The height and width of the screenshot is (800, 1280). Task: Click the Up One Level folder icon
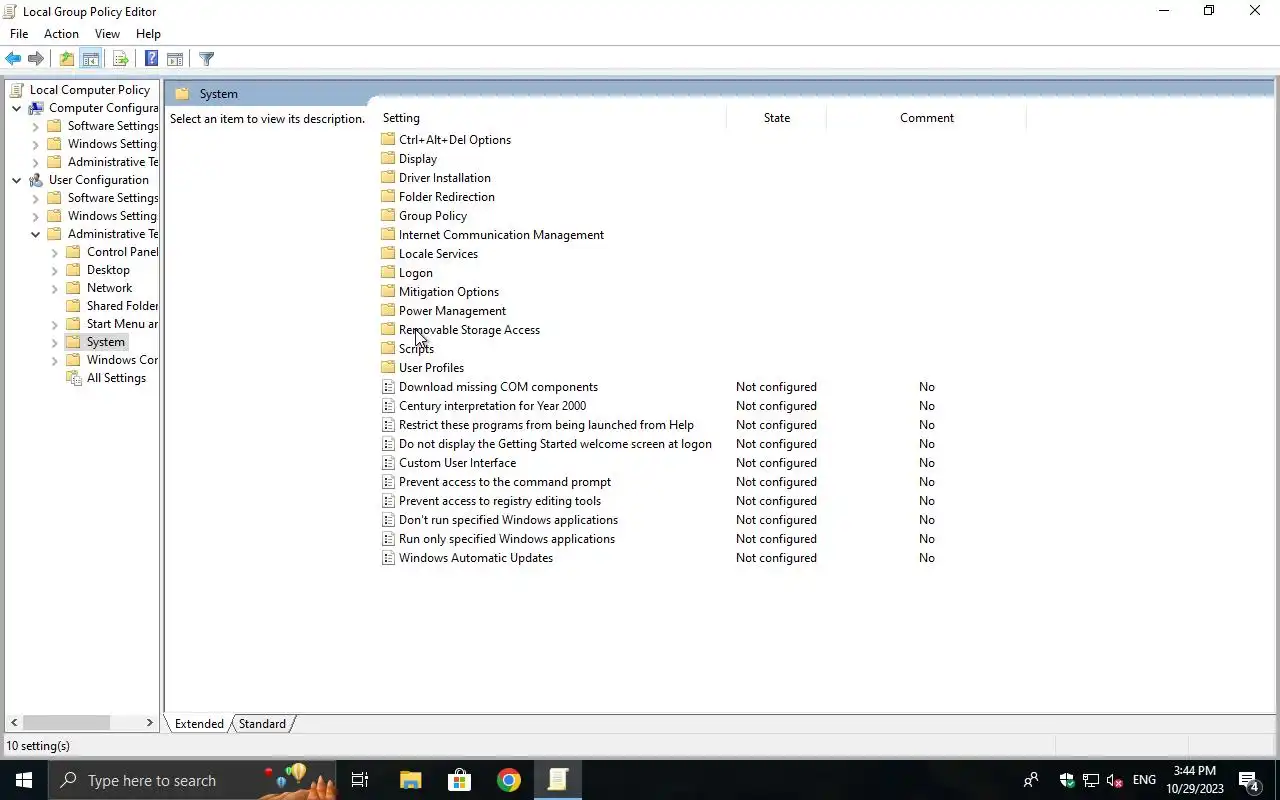[66, 59]
